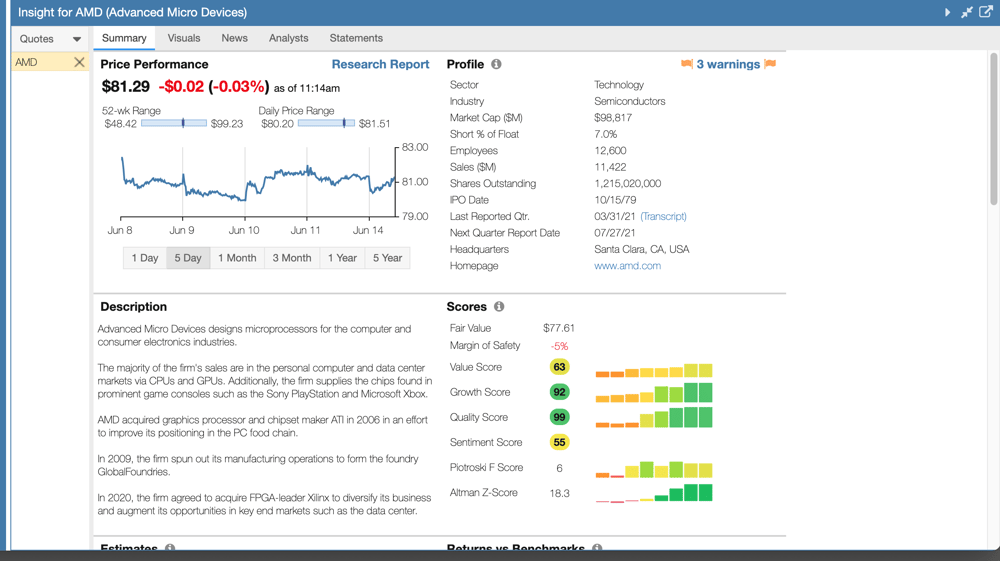Click the Value Score history bar chart
This screenshot has width=1000, height=561.
click(654, 370)
